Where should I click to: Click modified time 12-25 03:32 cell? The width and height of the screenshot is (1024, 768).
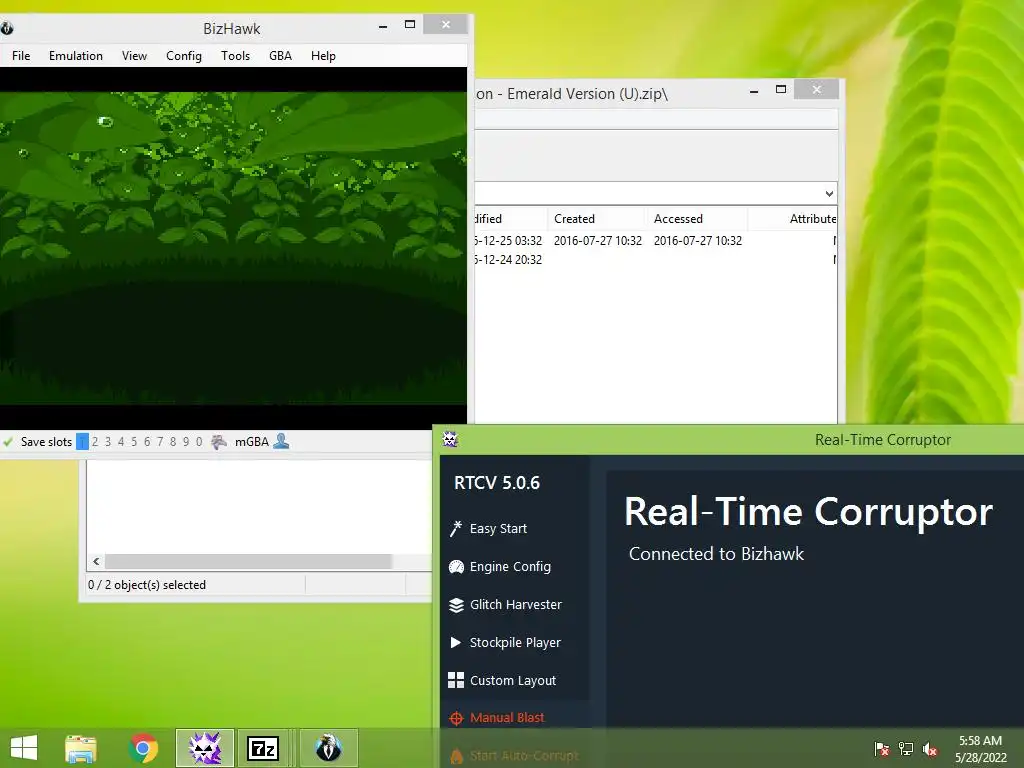click(508, 240)
